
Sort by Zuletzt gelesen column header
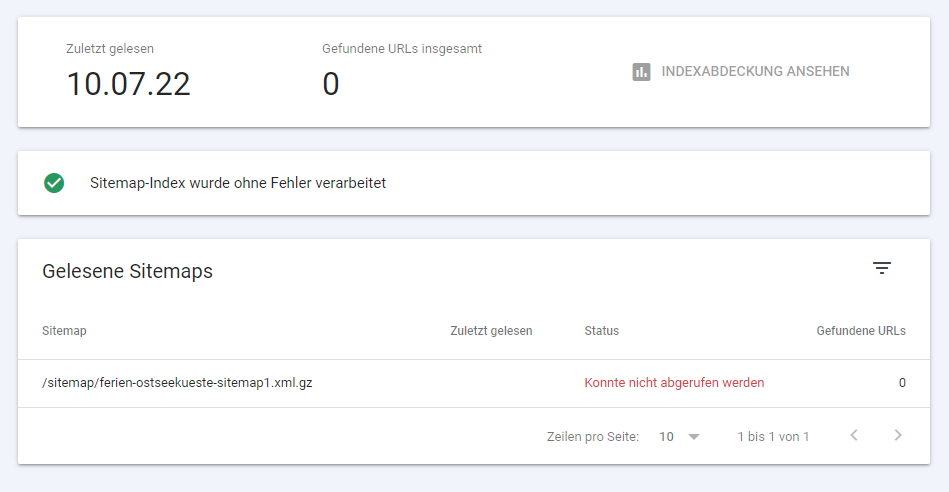[491, 331]
